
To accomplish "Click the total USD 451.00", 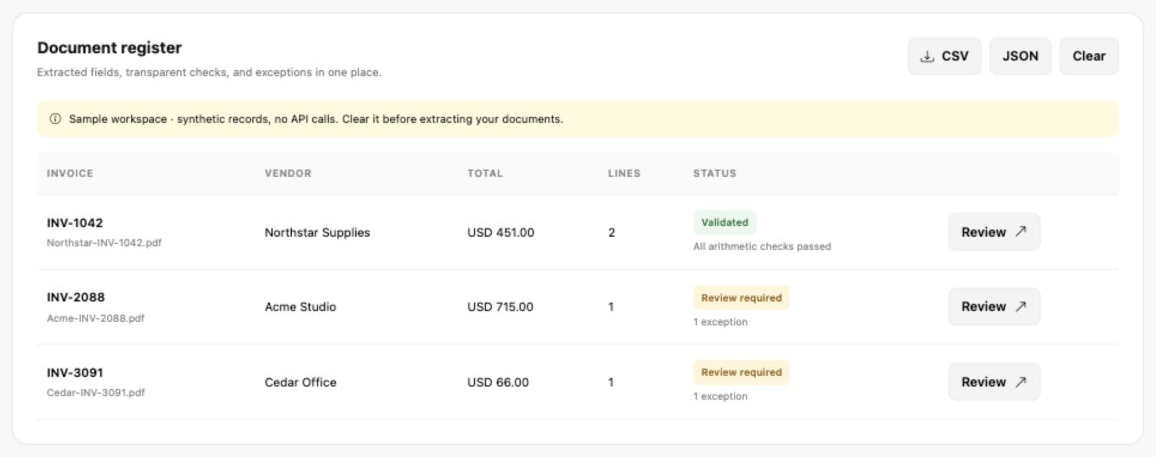I will (501, 233).
